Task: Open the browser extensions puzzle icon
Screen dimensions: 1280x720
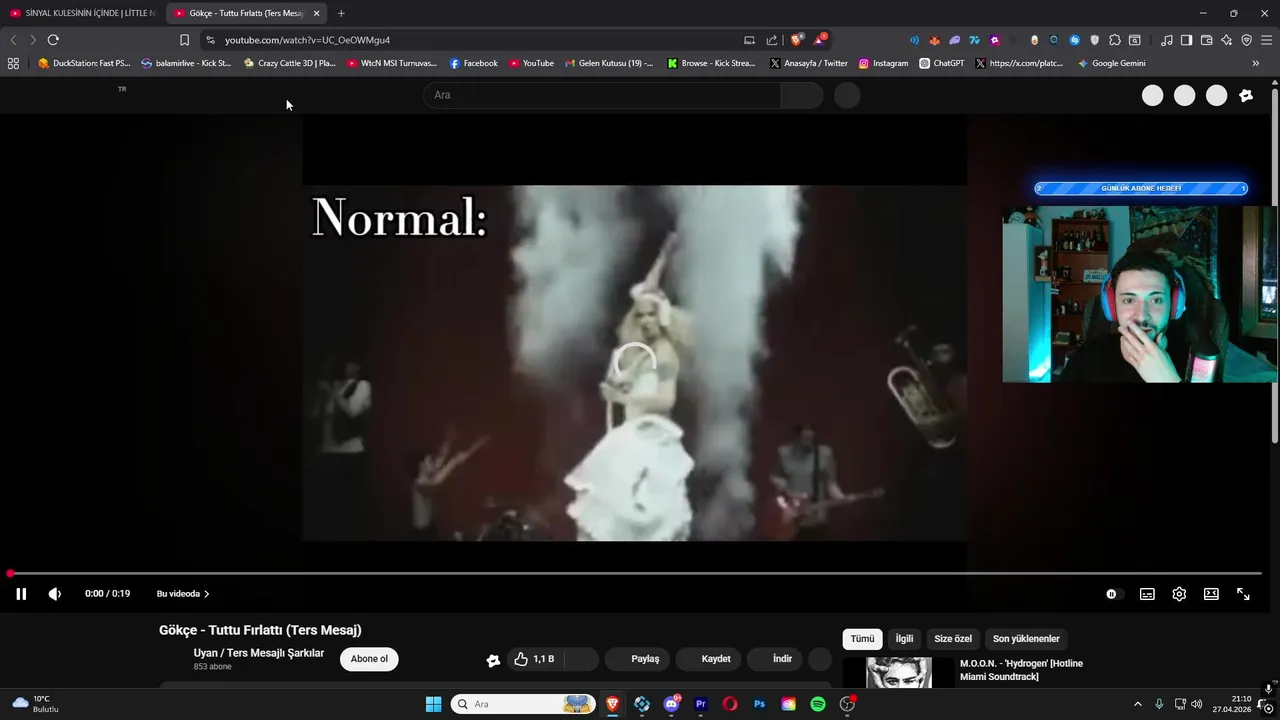Action: point(1115,40)
